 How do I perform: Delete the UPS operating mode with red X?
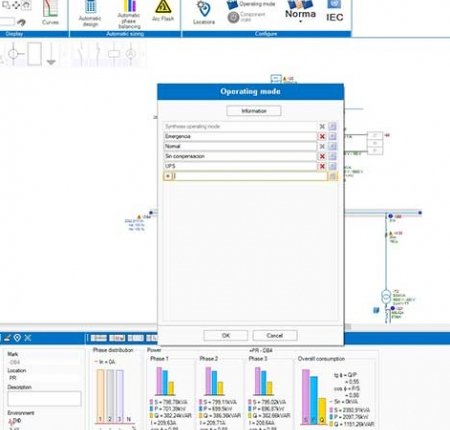(x=322, y=166)
